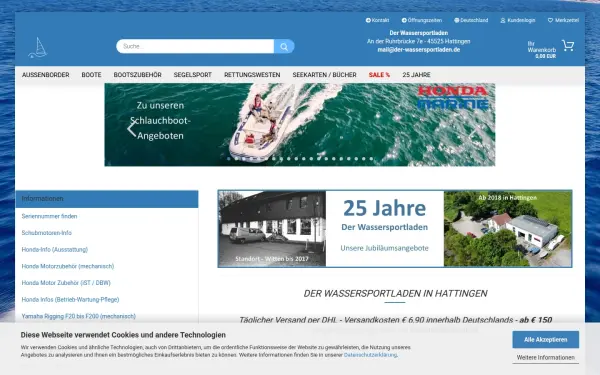This screenshot has height=375, width=600.
Task: Go to next slide with right arrow
Action: (473, 132)
